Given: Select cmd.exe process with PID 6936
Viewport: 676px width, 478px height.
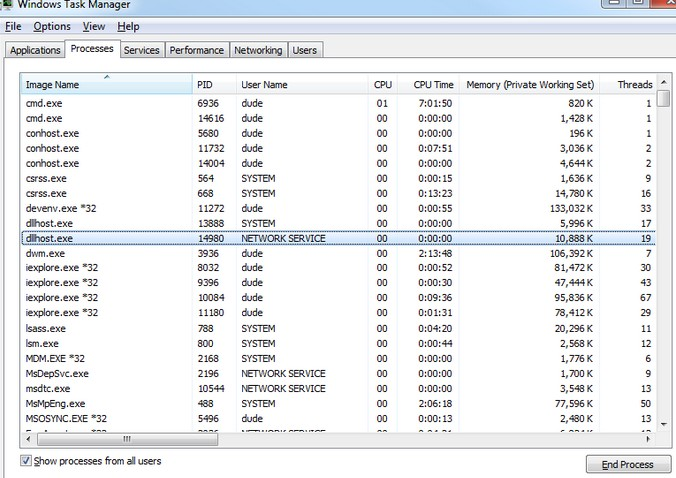Looking at the screenshot, I should pos(338,103).
